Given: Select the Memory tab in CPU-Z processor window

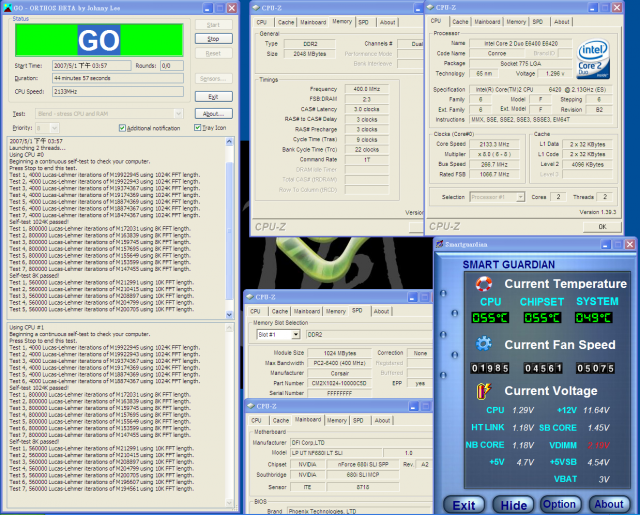Looking at the screenshot, I should 516,22.
